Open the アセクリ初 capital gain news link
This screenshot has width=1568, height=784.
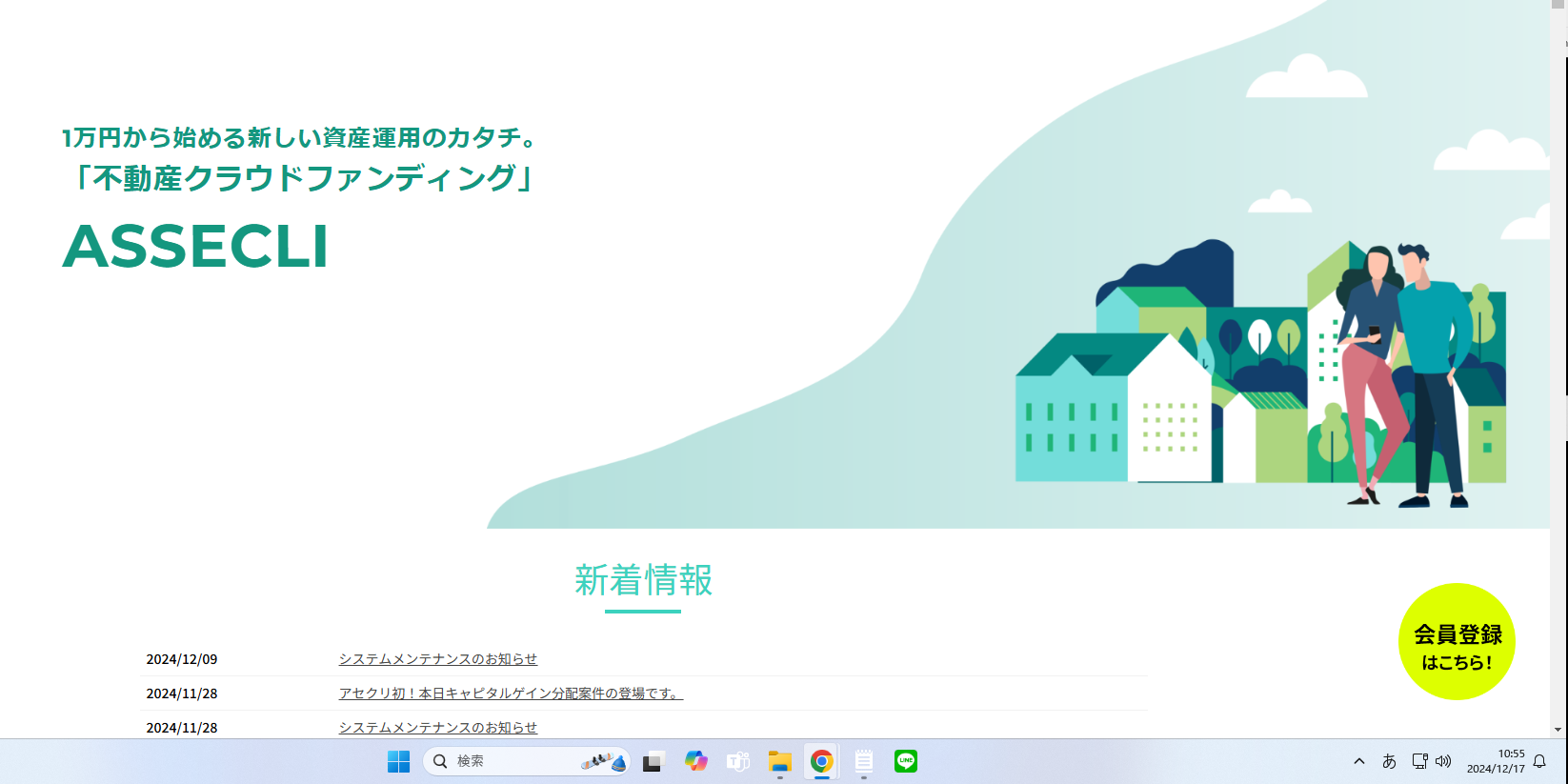511,694
